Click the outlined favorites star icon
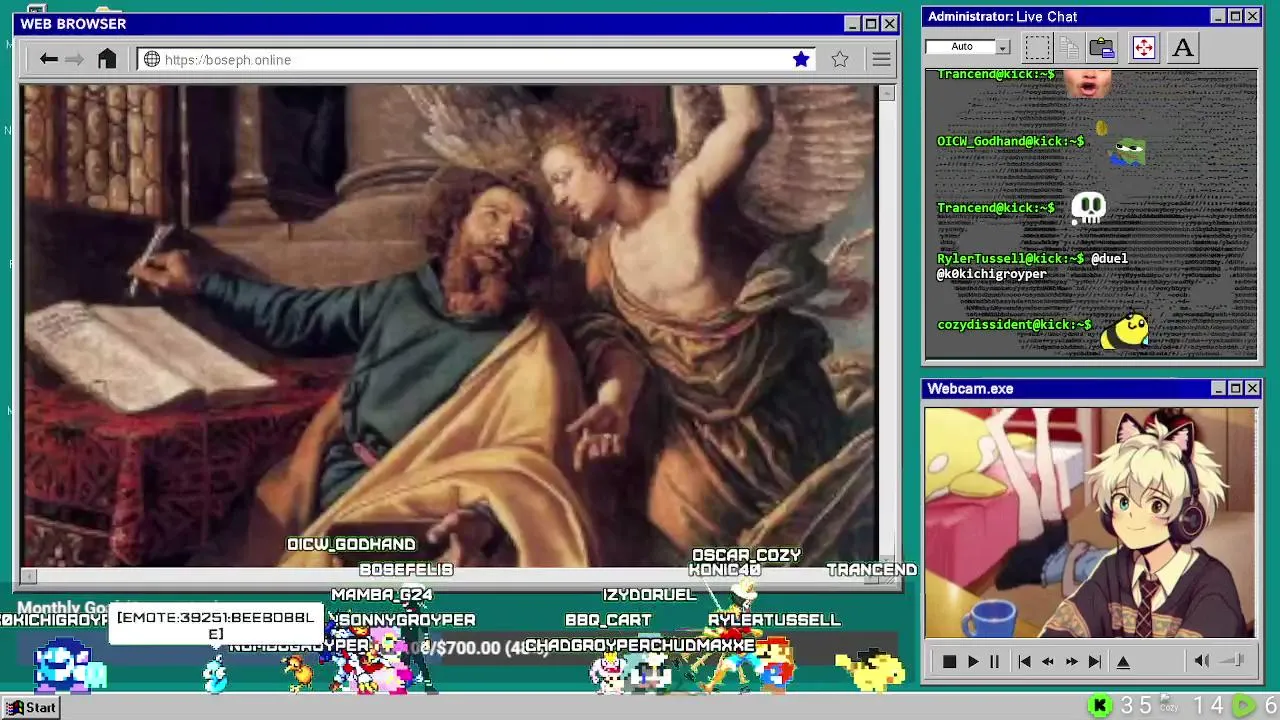The width and height of the screenshot is (1280, 720). click(840, 60)
